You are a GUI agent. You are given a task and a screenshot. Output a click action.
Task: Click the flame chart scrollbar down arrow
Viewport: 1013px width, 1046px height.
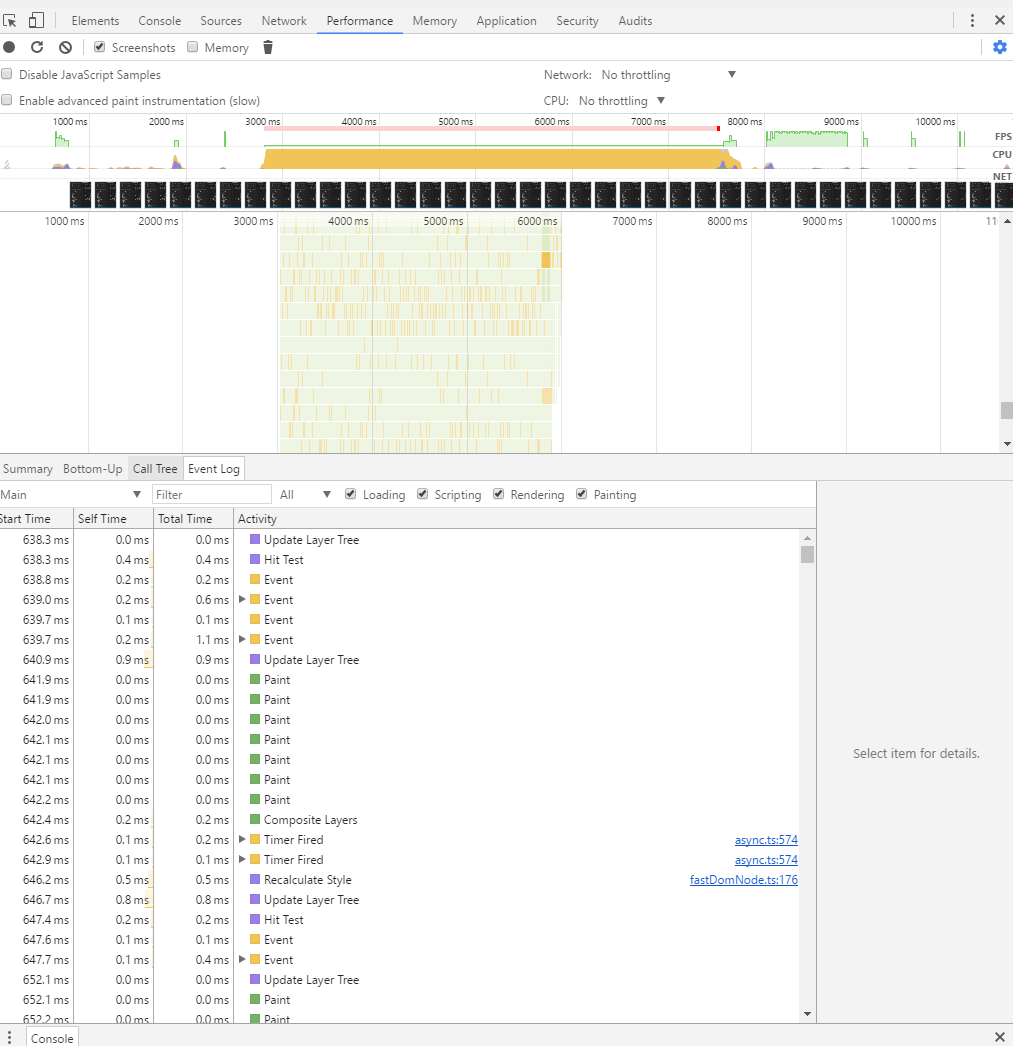click(1007, 444)
